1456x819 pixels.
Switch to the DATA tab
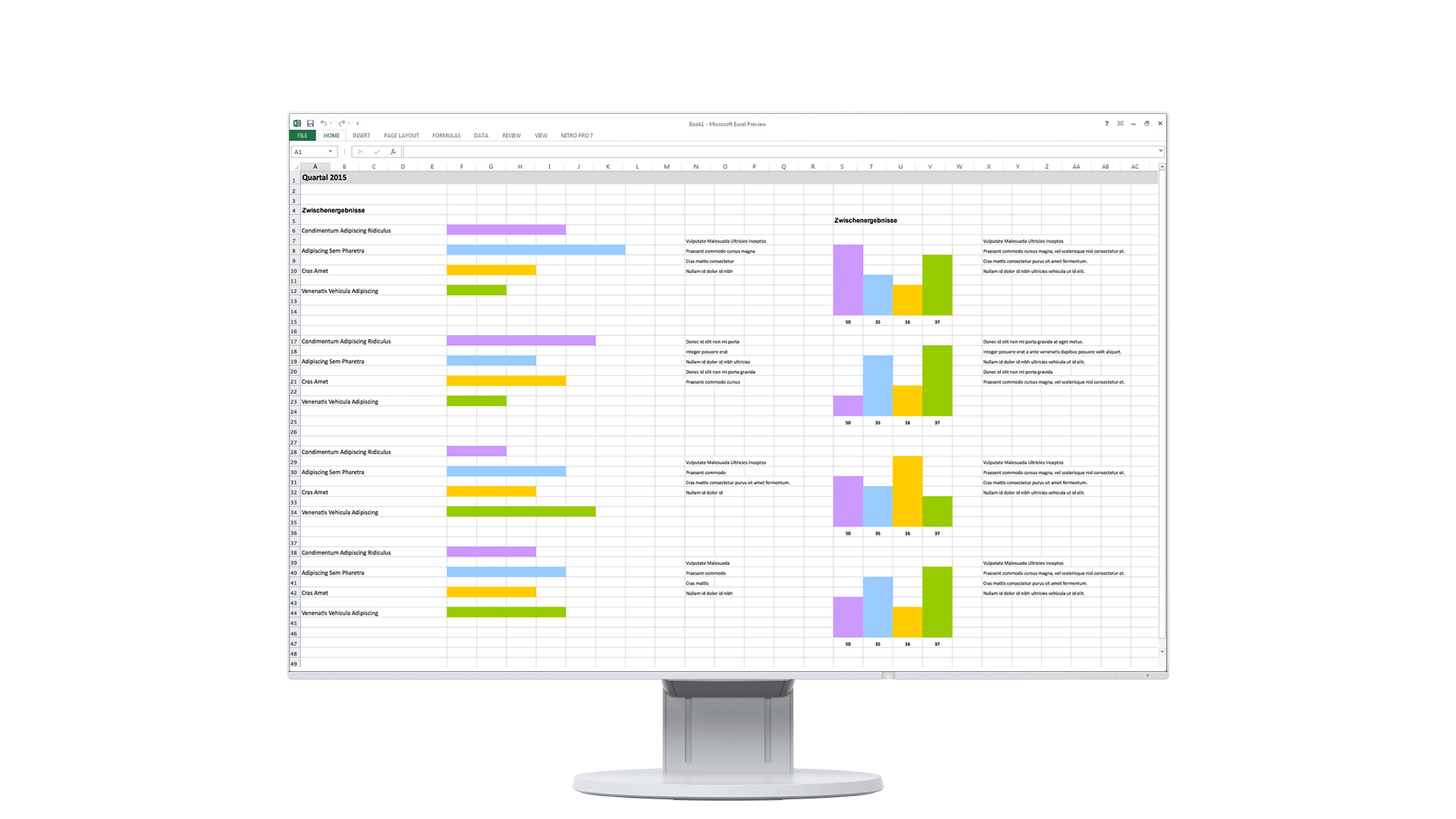481,136
